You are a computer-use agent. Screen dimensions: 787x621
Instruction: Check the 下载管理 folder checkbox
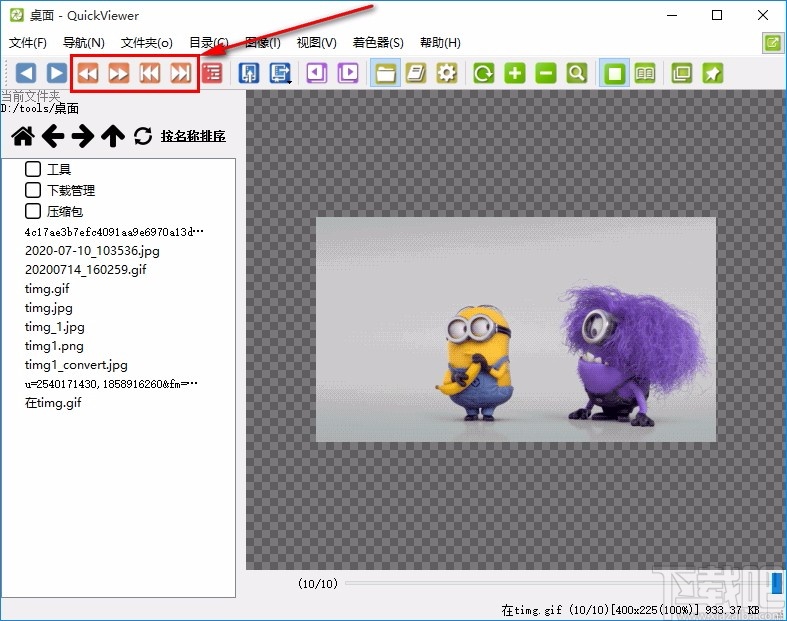pos(33,190)
